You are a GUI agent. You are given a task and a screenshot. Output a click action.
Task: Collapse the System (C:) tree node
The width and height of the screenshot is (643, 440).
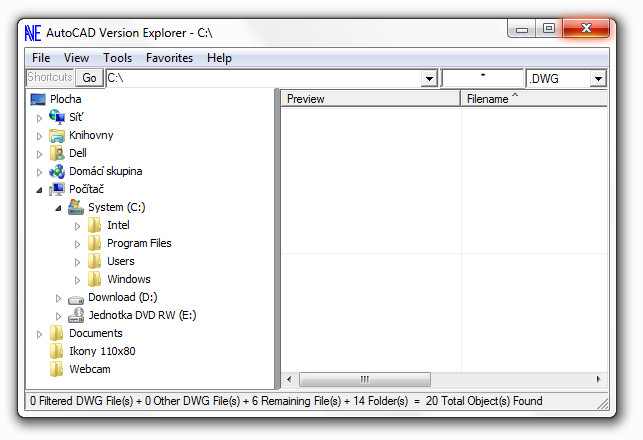[58, 208]
